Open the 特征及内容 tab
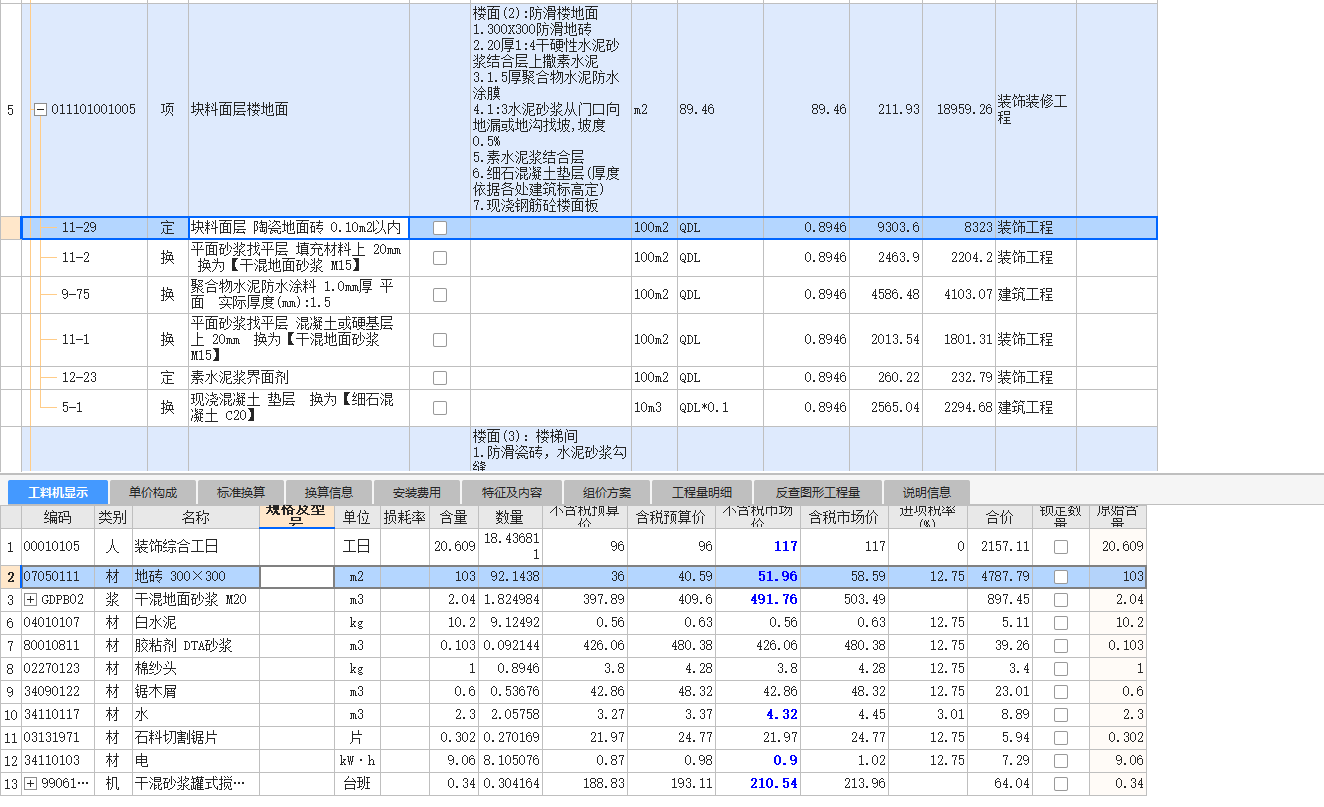The height and width of the screenshot is (807, 1324). (x=512, y=493)
